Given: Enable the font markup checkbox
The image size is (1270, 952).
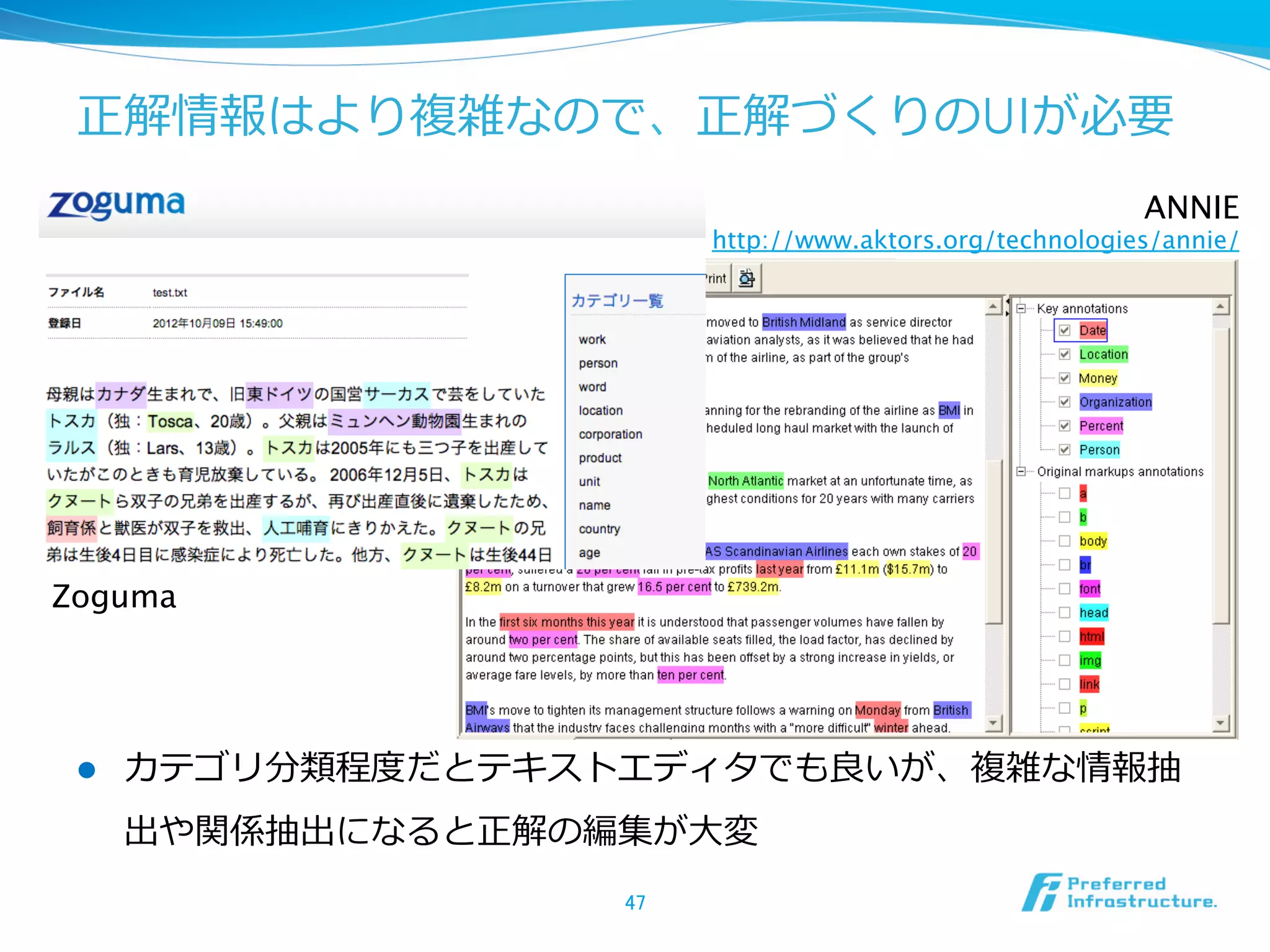Looking at the screenshot, I should 1065,589.
